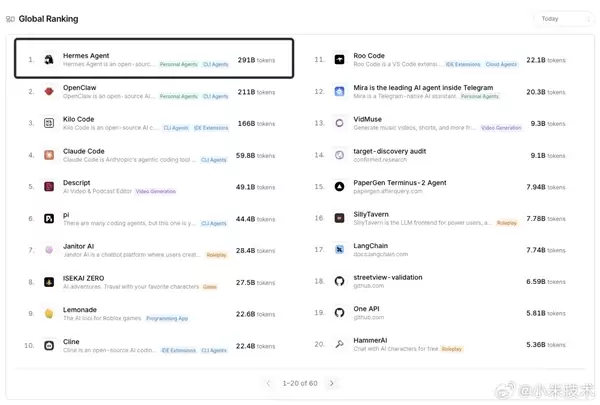The height and width of the screenshot is (405, 600).
Task: Open the Roo Code title link
Action: (x=369, y=56)
